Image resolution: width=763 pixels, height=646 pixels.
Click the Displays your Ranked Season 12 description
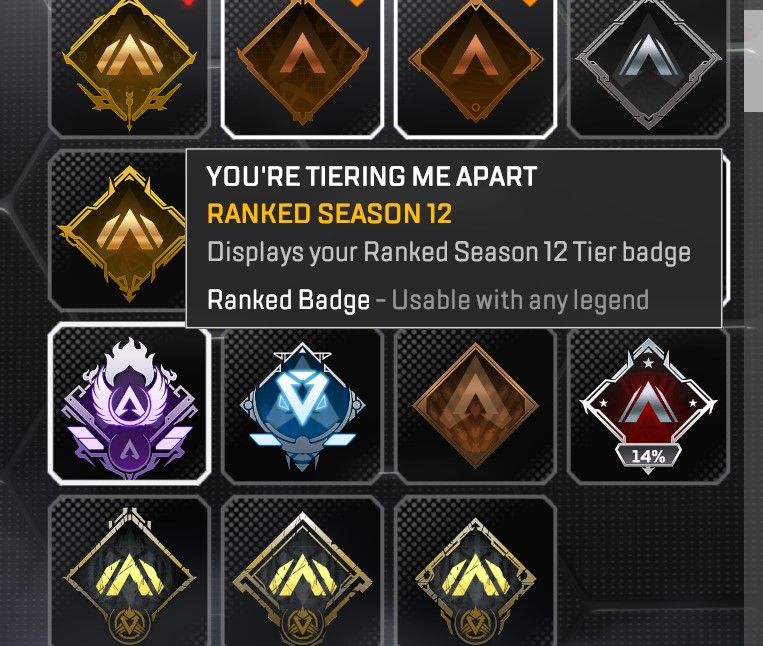click(x=449, y=252)
